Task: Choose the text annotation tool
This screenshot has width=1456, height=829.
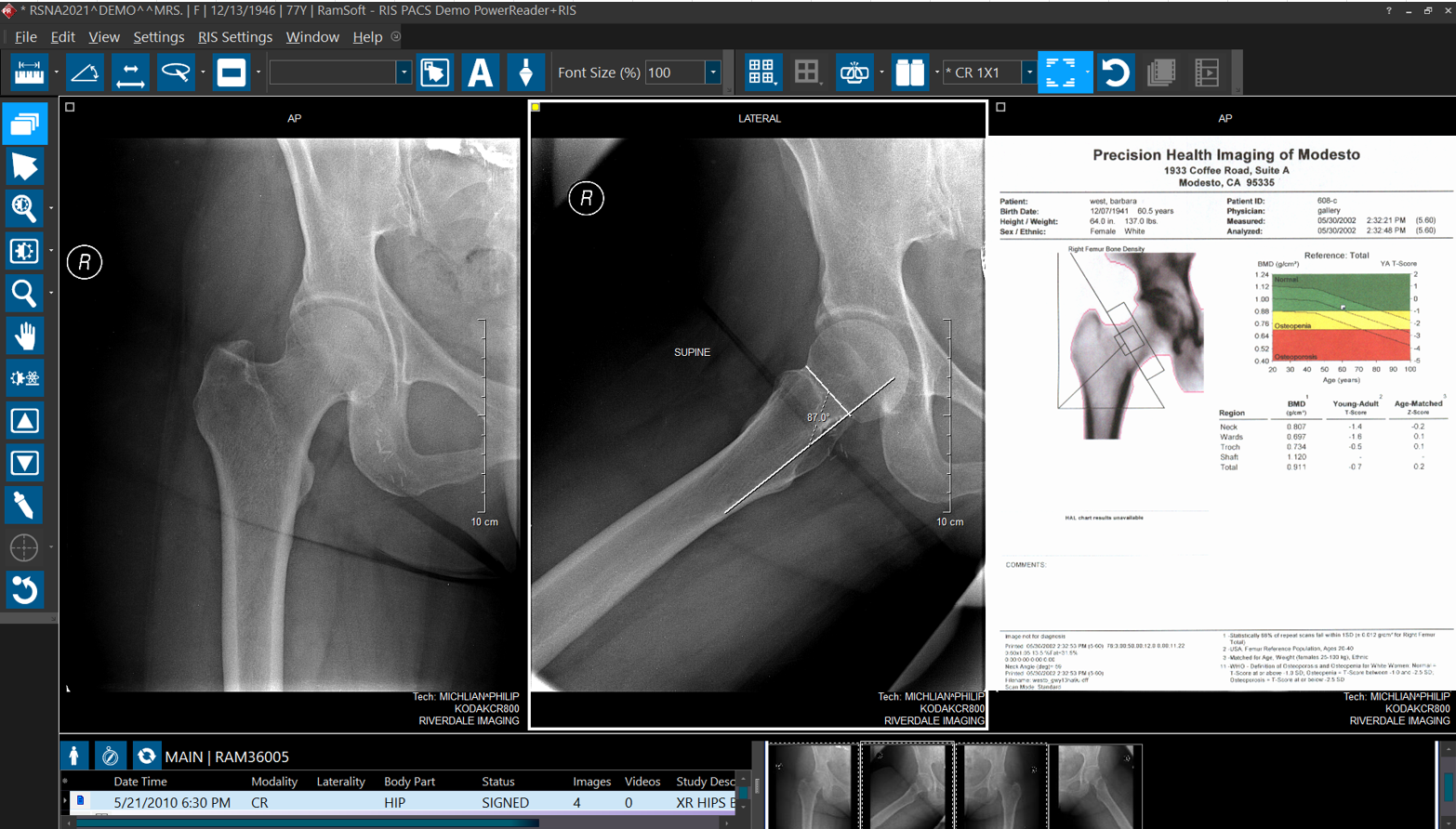Action: point(480,72)
